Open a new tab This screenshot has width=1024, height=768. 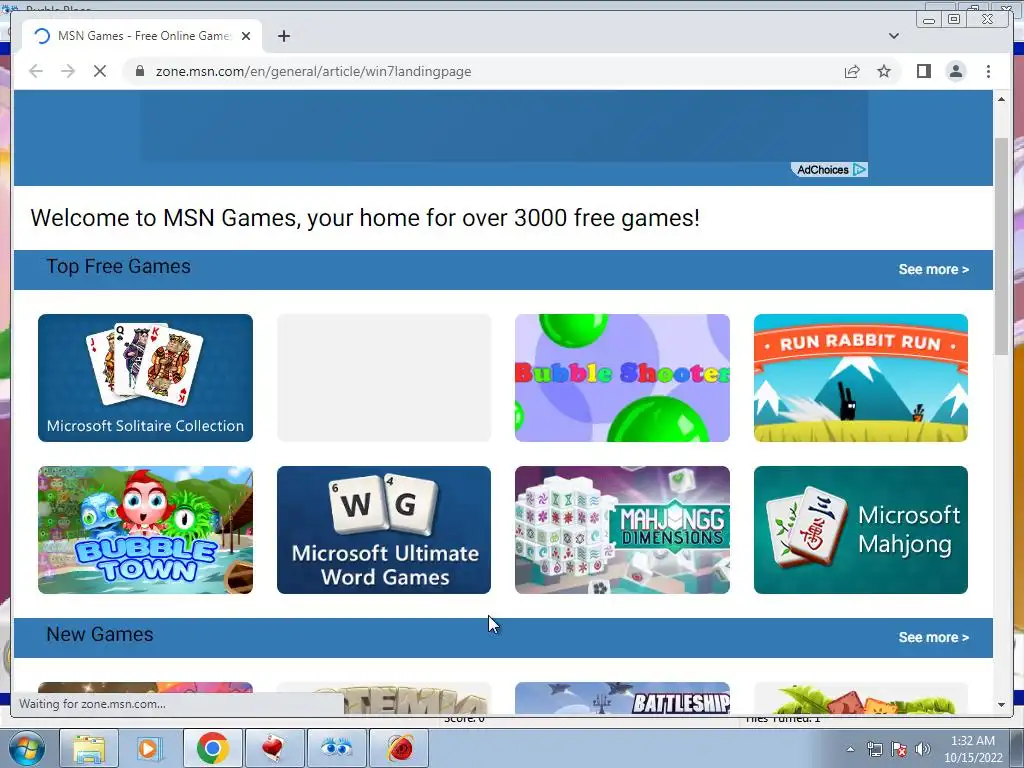click(283, 36)
